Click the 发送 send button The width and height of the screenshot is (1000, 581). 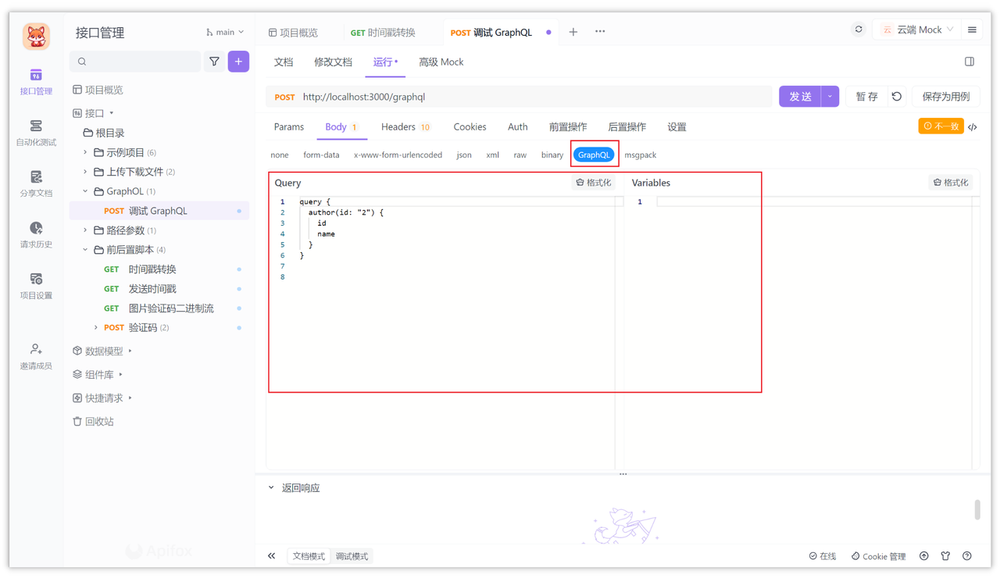tap(800, 96)
